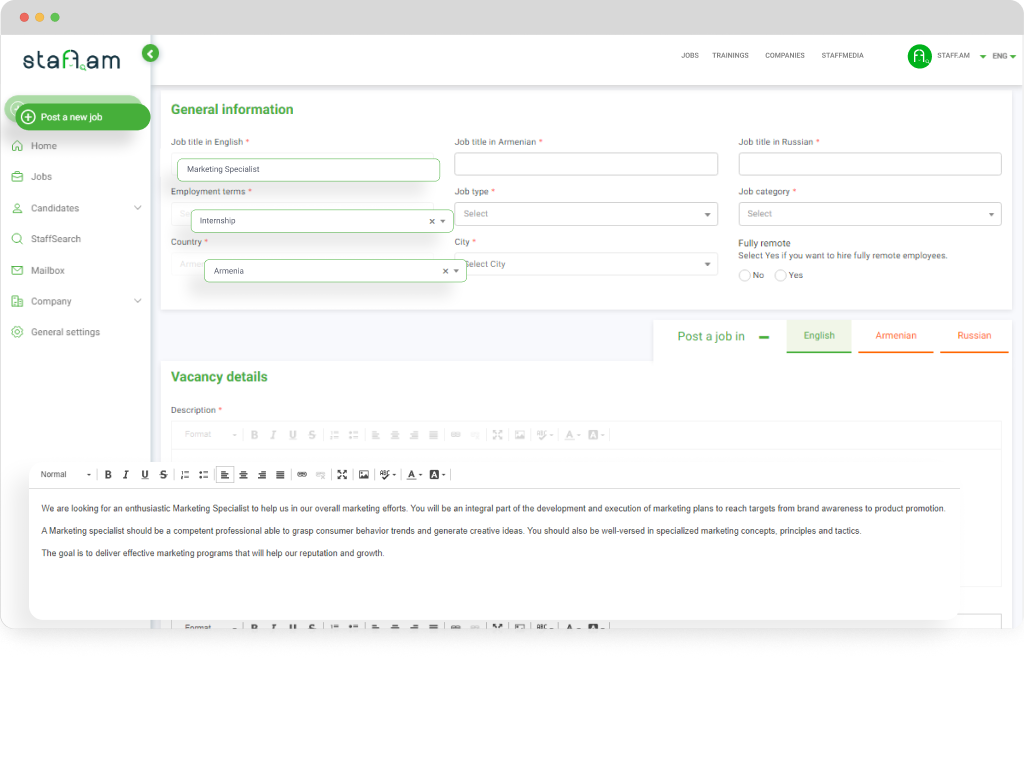Insert an image via the editor toolbar

(x=363, y=474)
